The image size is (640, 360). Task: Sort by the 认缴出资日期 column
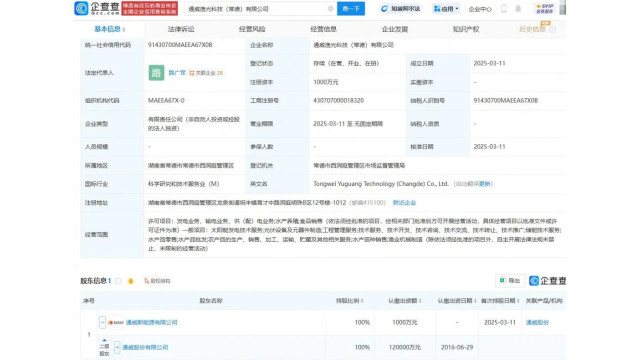click(x=457, y=301)
